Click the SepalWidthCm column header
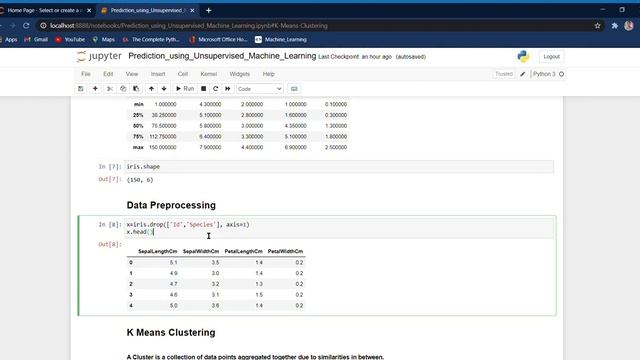 (201, 251)
